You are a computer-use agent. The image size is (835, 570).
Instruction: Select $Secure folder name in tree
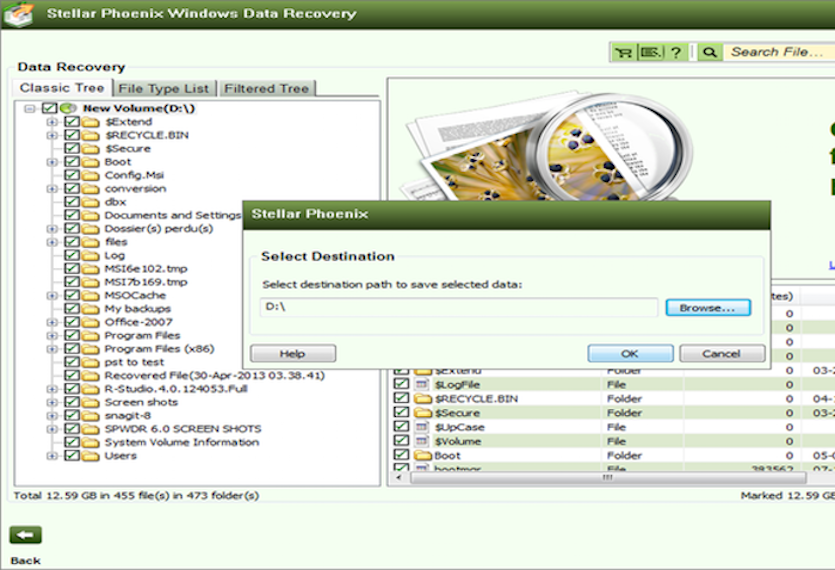click(128, 149)
